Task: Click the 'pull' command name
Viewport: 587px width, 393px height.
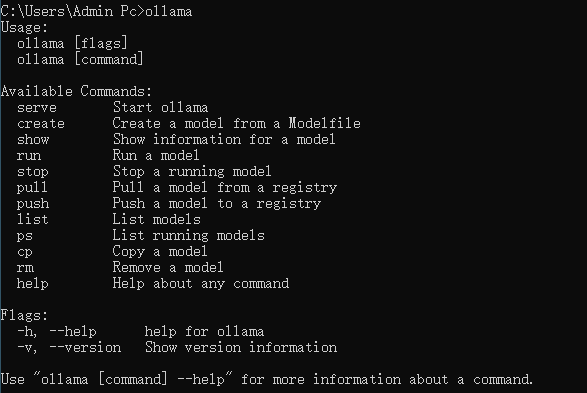Action: pos(32,188)
